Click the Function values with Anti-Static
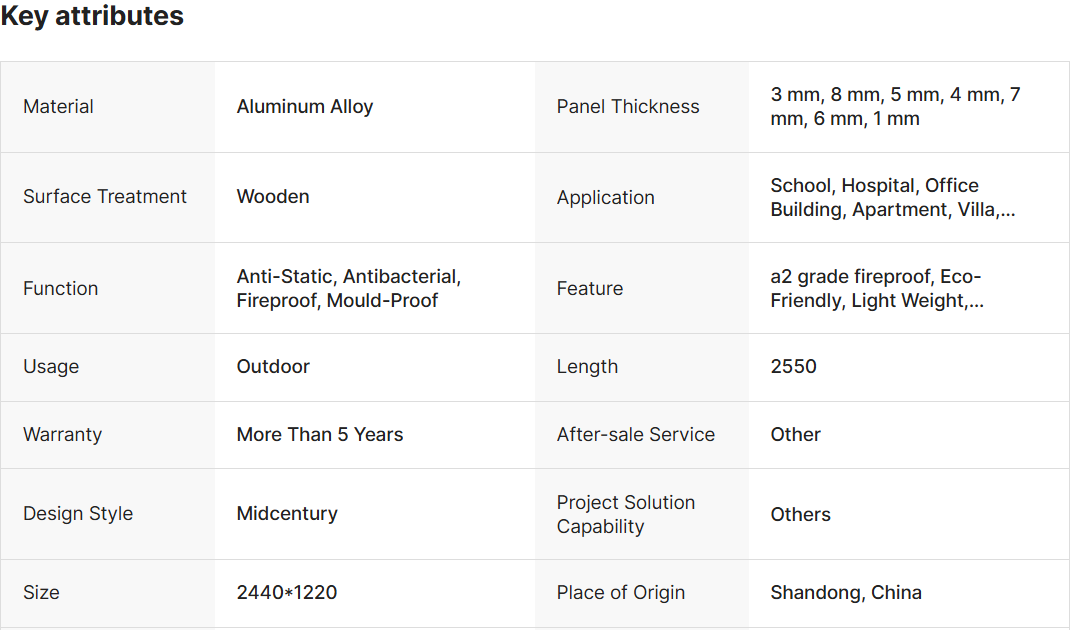The width and height of the screenshot is (1074, 630). (348, 288)
